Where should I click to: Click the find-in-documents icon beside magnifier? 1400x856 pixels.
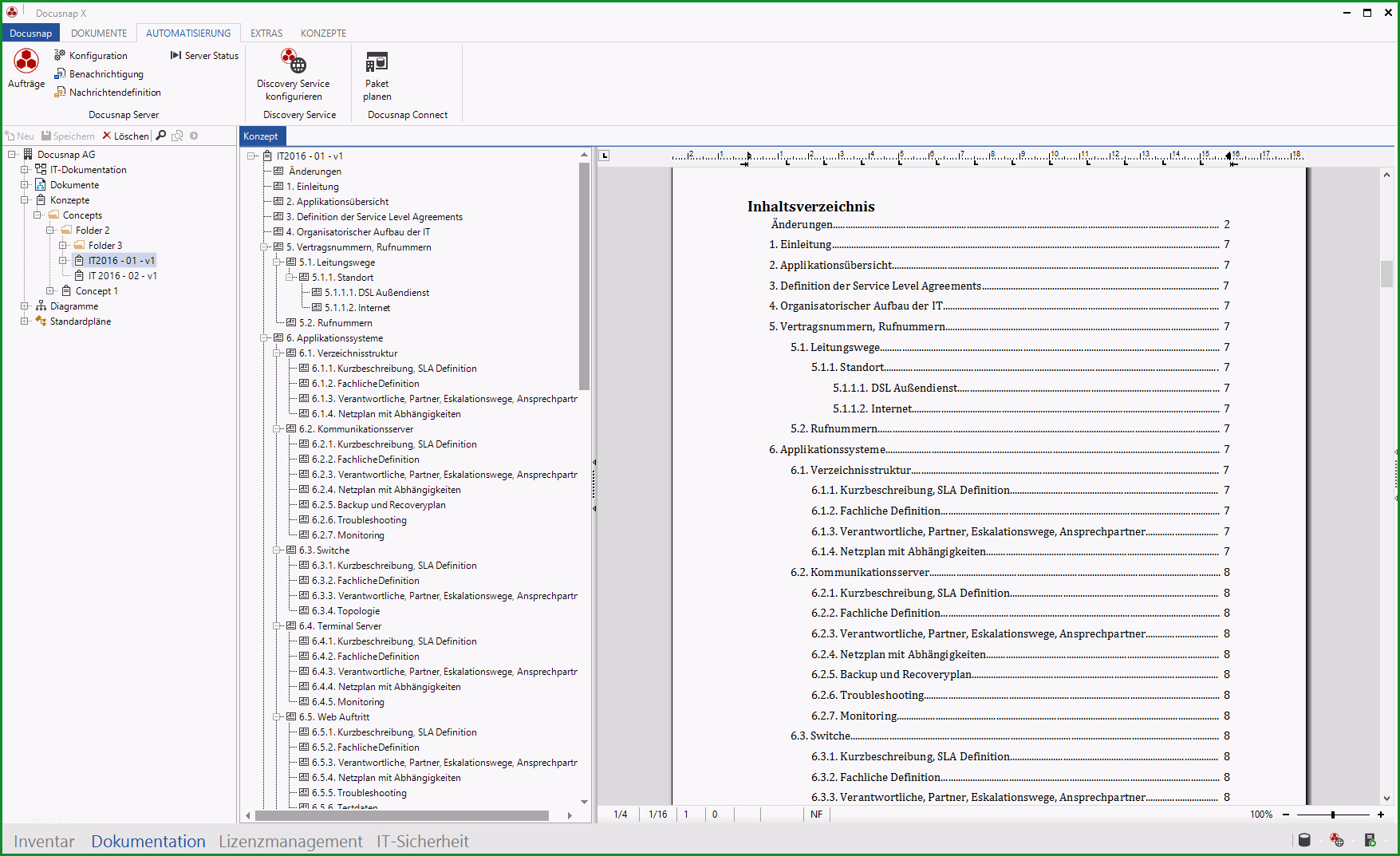click(x=177, y=136)
